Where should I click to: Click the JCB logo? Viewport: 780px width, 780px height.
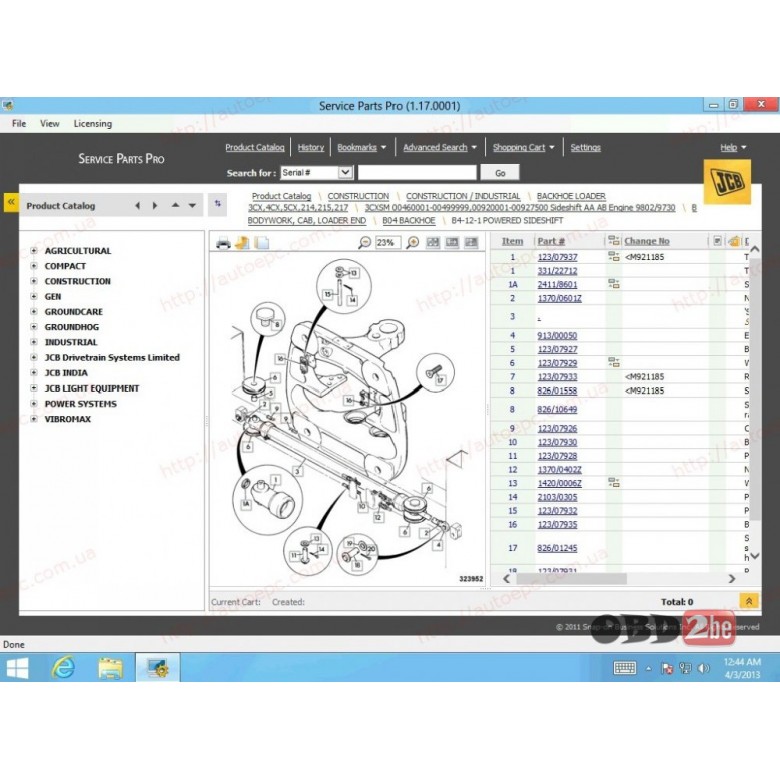tap(727, 182)
